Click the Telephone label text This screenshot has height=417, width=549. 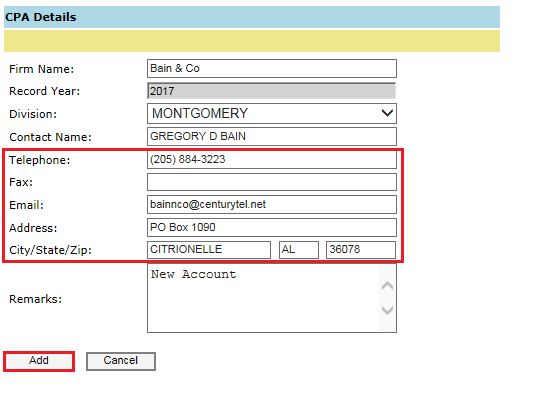40,160
